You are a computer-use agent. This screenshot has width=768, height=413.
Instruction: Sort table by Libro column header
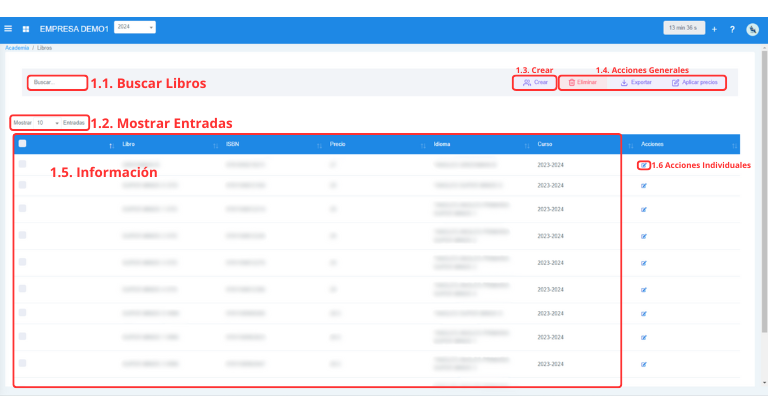(128, 145)
